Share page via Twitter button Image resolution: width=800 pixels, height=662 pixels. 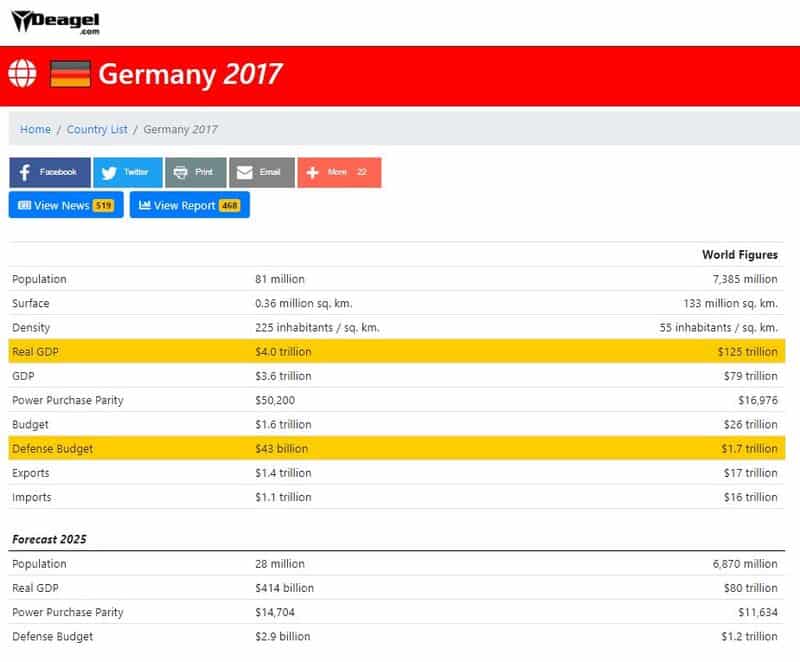(127, 172)
